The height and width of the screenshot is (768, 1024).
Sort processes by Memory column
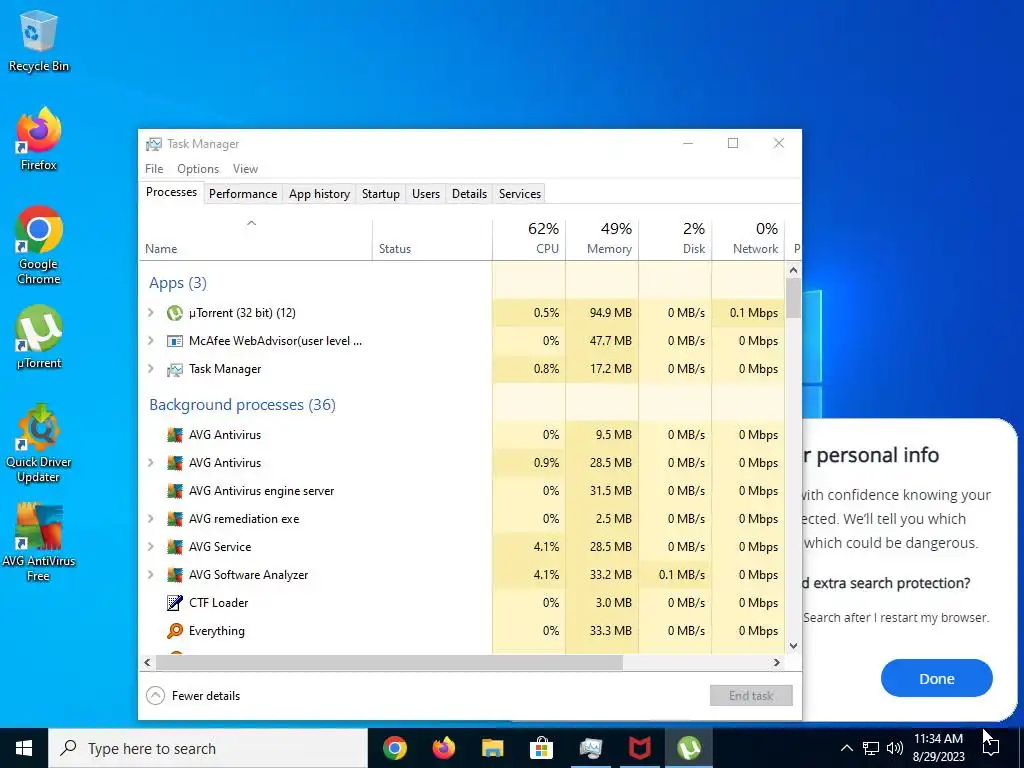coord(602,239)
